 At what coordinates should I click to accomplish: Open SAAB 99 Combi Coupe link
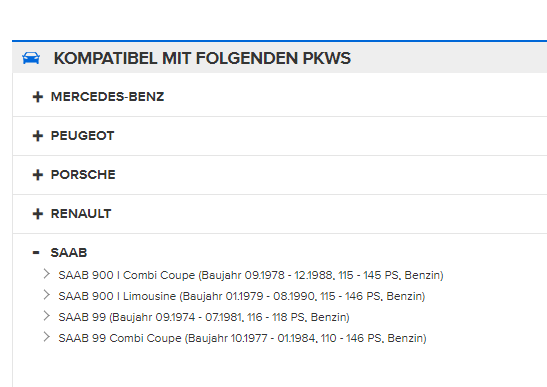[242, 338]
